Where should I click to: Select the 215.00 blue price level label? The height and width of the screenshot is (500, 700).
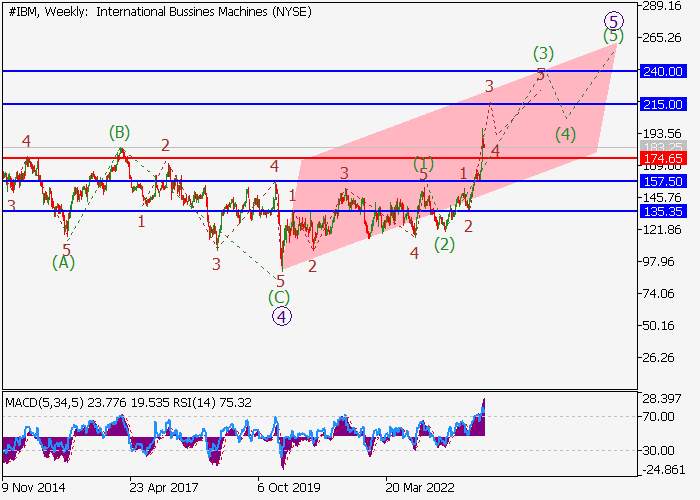[663, 104]
